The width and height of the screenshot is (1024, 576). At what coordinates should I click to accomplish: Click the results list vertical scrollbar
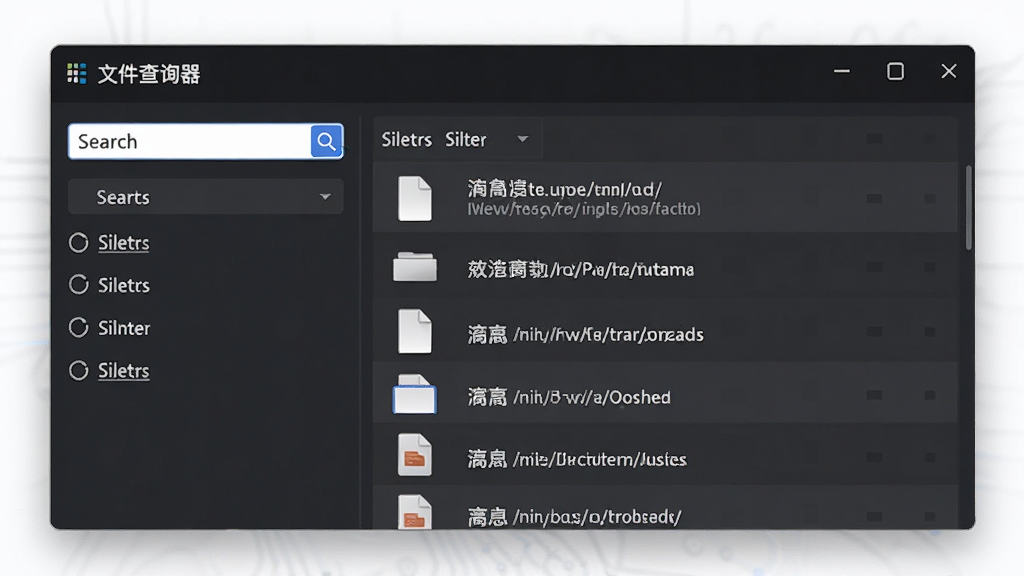968,208
